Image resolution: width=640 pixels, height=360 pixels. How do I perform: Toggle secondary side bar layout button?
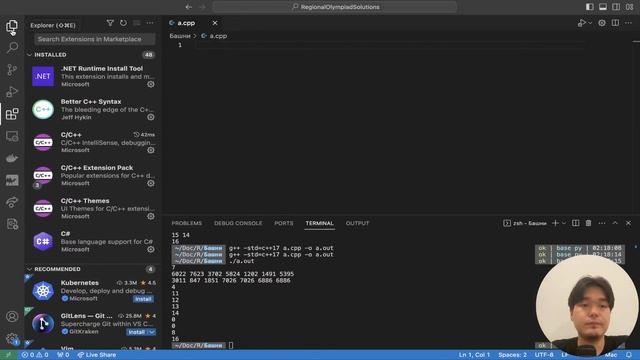616,7
